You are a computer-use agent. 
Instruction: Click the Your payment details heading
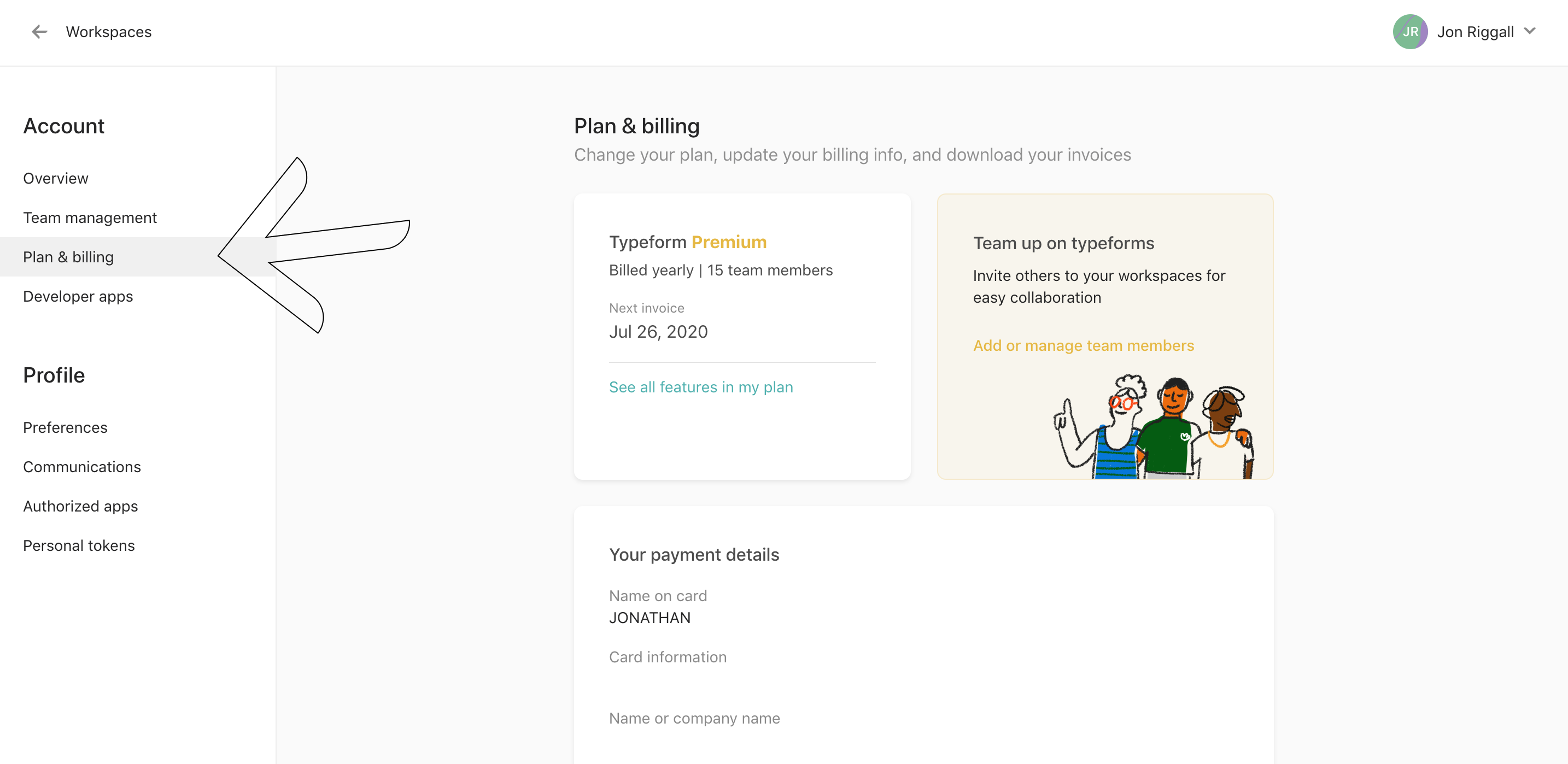pyautogui.click(x=694, y=555)
